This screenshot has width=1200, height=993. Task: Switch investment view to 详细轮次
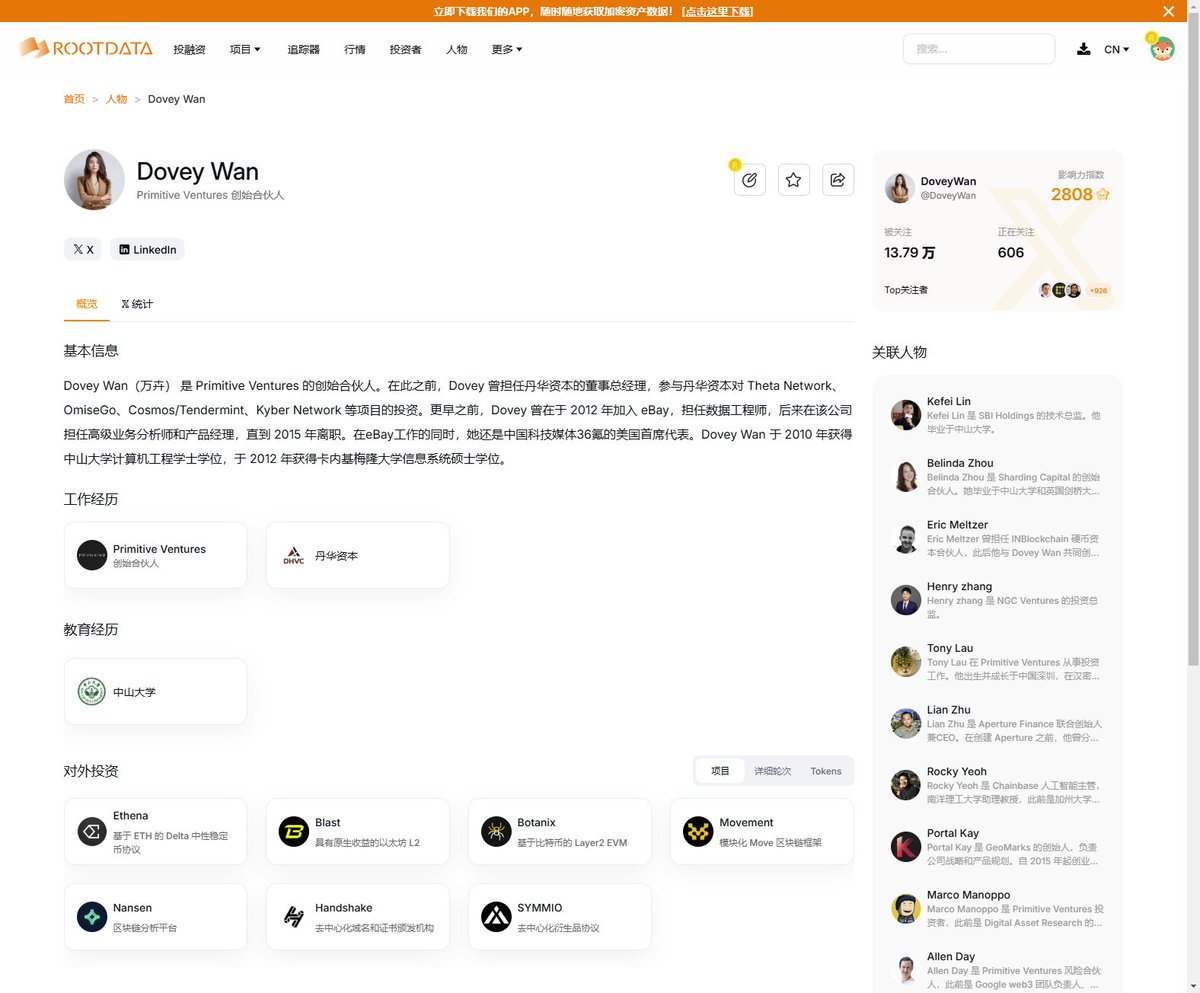(770, 771)
